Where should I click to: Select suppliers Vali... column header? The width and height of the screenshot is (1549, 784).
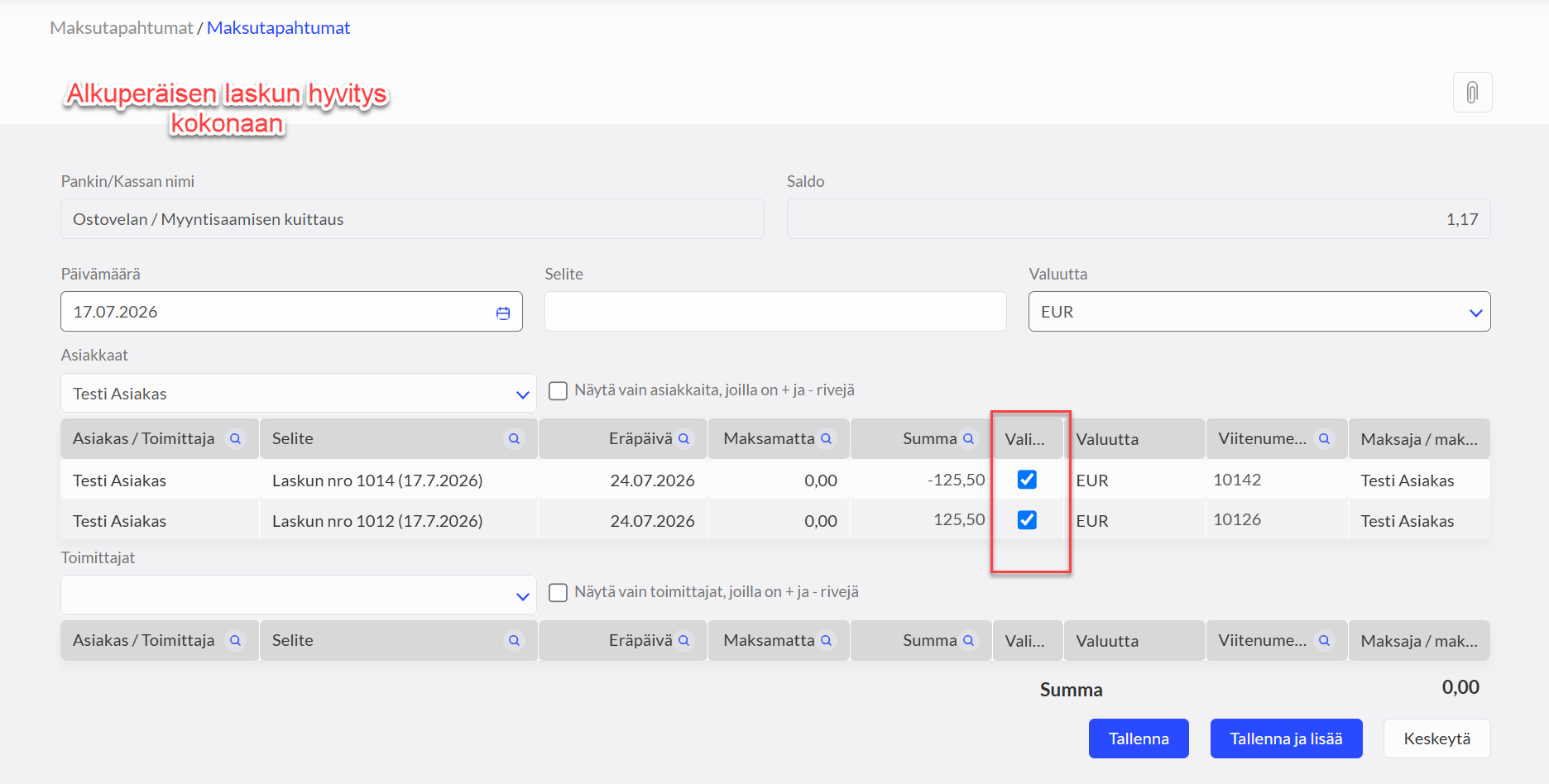click(1027, 641)
